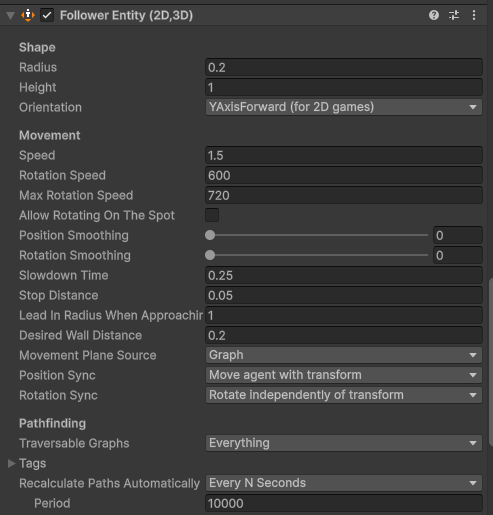Click the Radius input field
The width and height of the screenshot is (493, 515).
tap(344, 67)
